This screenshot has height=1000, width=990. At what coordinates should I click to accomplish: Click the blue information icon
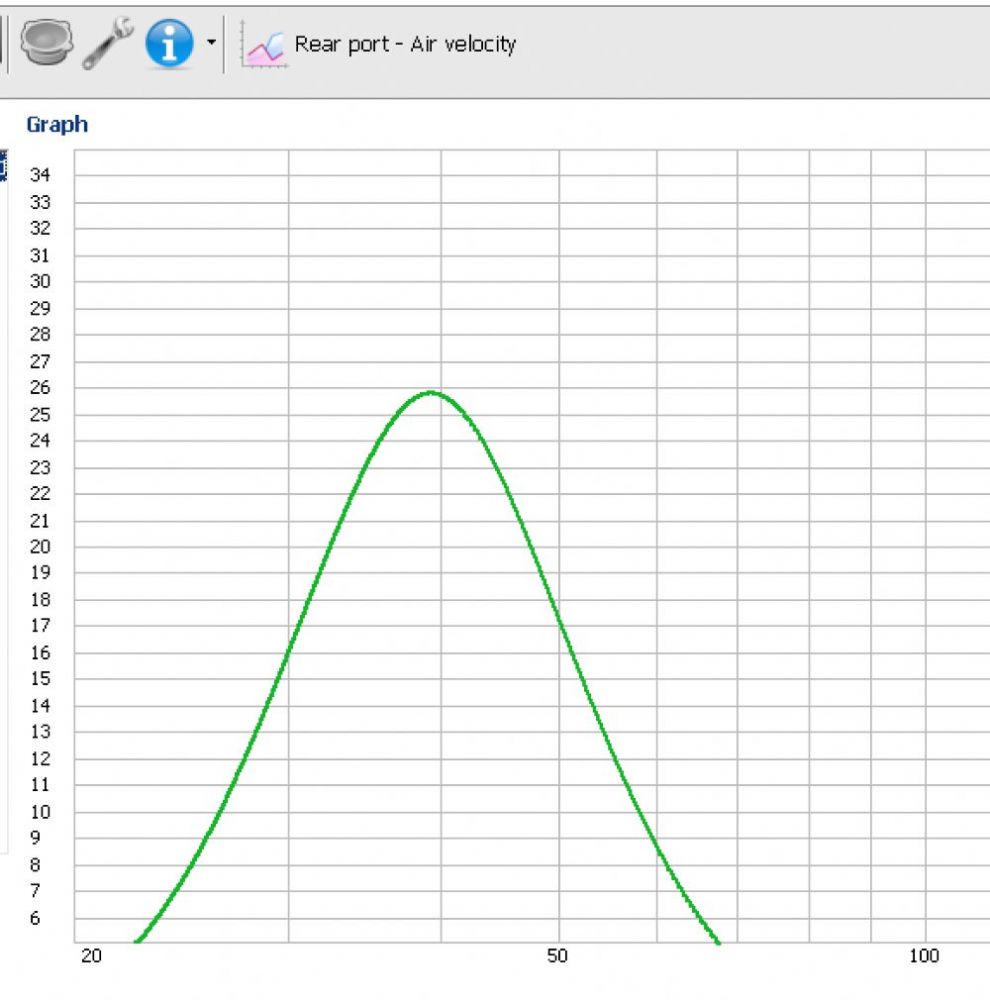coord(169,43)
